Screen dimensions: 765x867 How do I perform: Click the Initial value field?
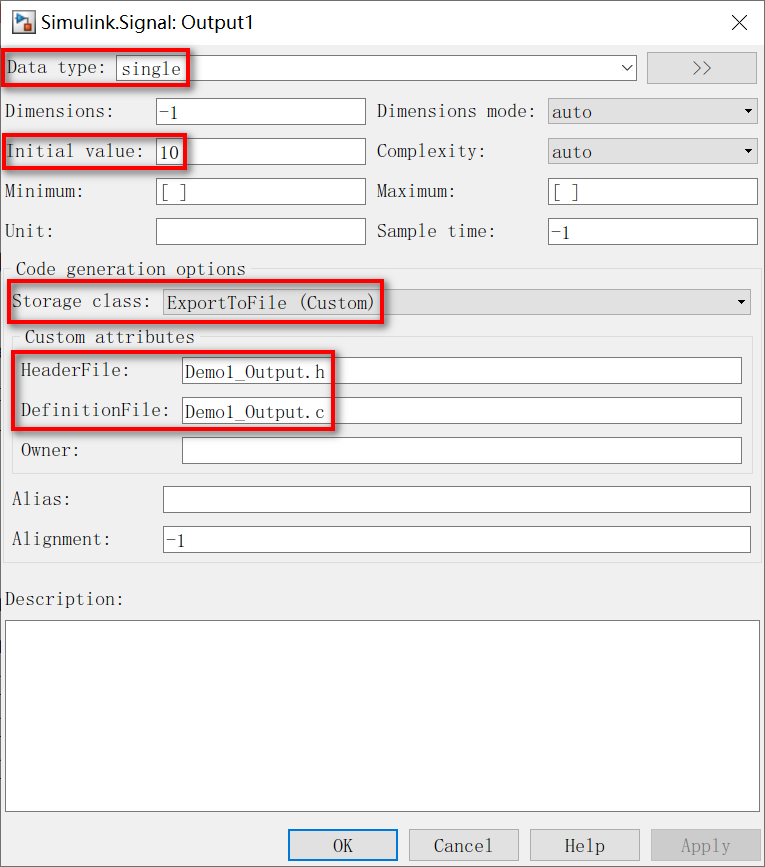pyautogui.click(x=261, y=152)
